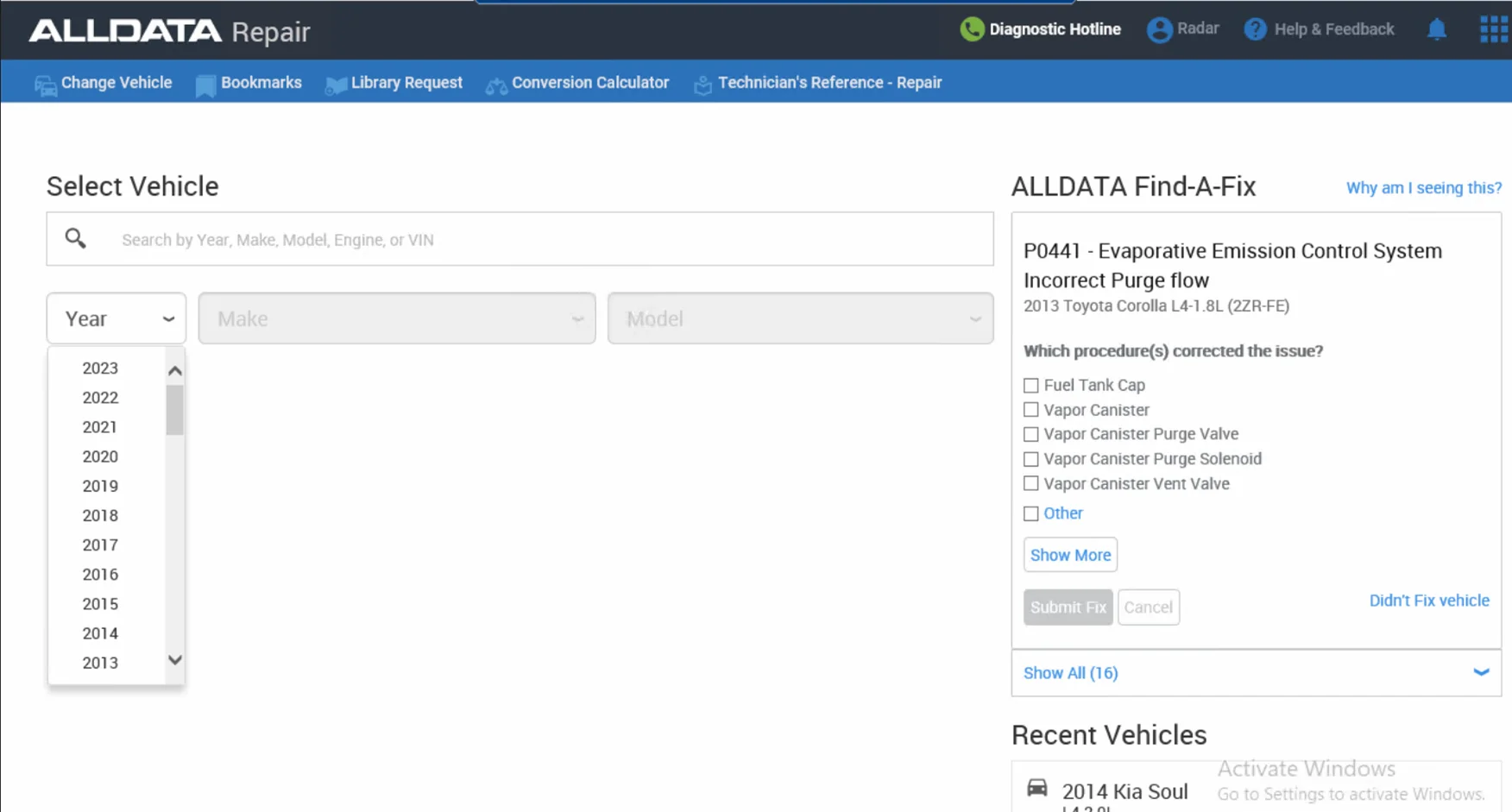Click the Show All (16) link
1512x812 pixels.
pos(1070,673)
